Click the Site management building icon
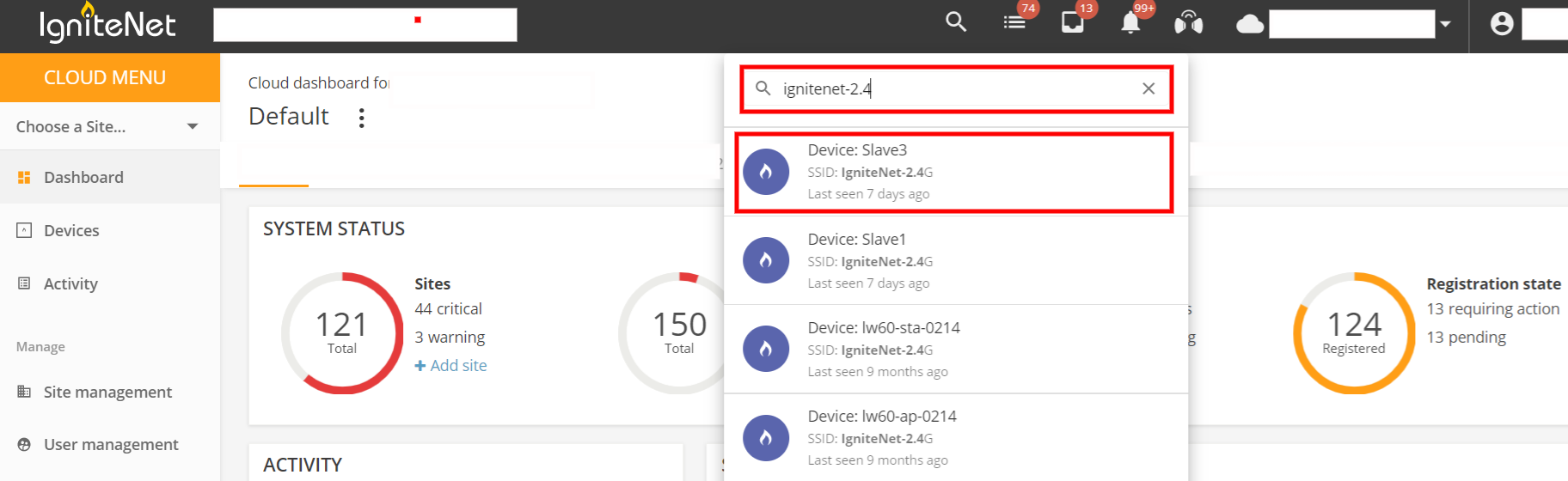The image size is (1568, 481). [24, 392]
